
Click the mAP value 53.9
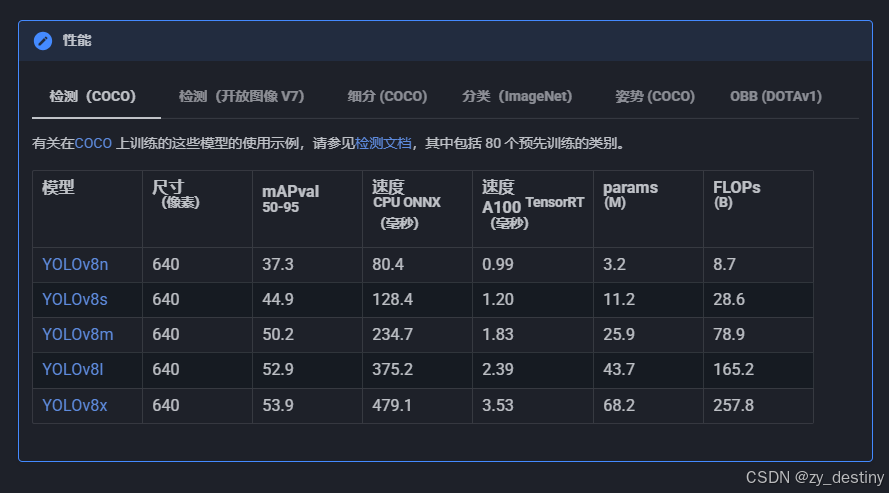[x=278, y=406]
